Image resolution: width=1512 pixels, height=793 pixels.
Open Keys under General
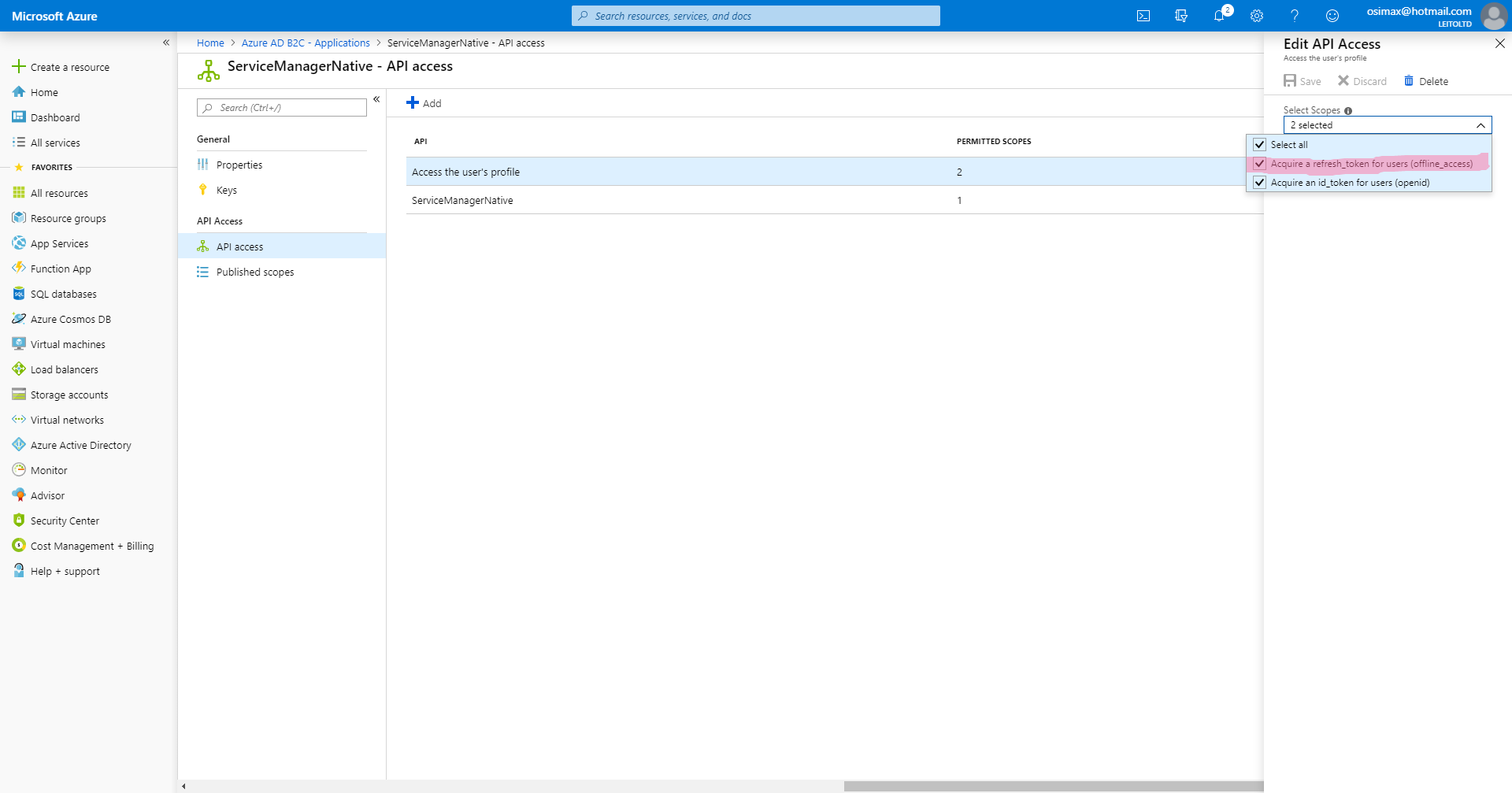tap(228, 190)
